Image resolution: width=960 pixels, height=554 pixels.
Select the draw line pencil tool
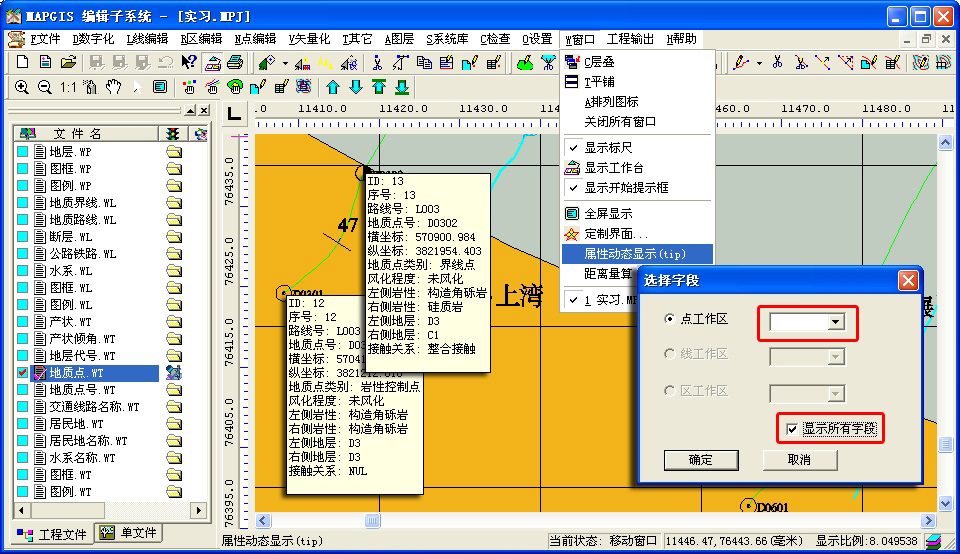[x=741, y=62]
